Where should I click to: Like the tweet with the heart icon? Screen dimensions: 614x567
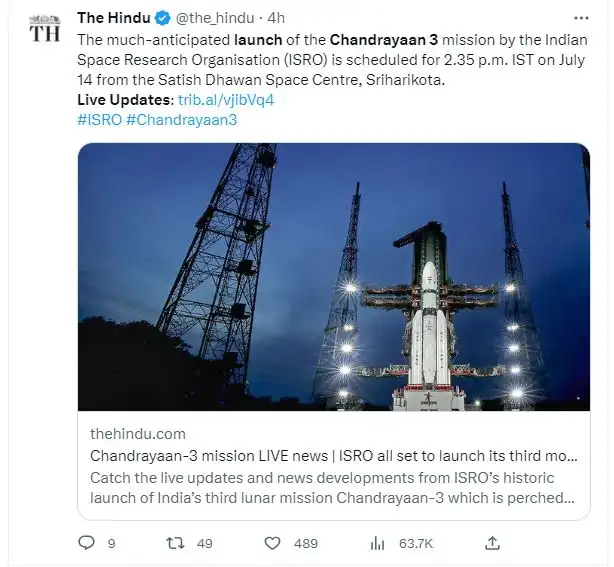pyautogui.click(x=272, y=543)
